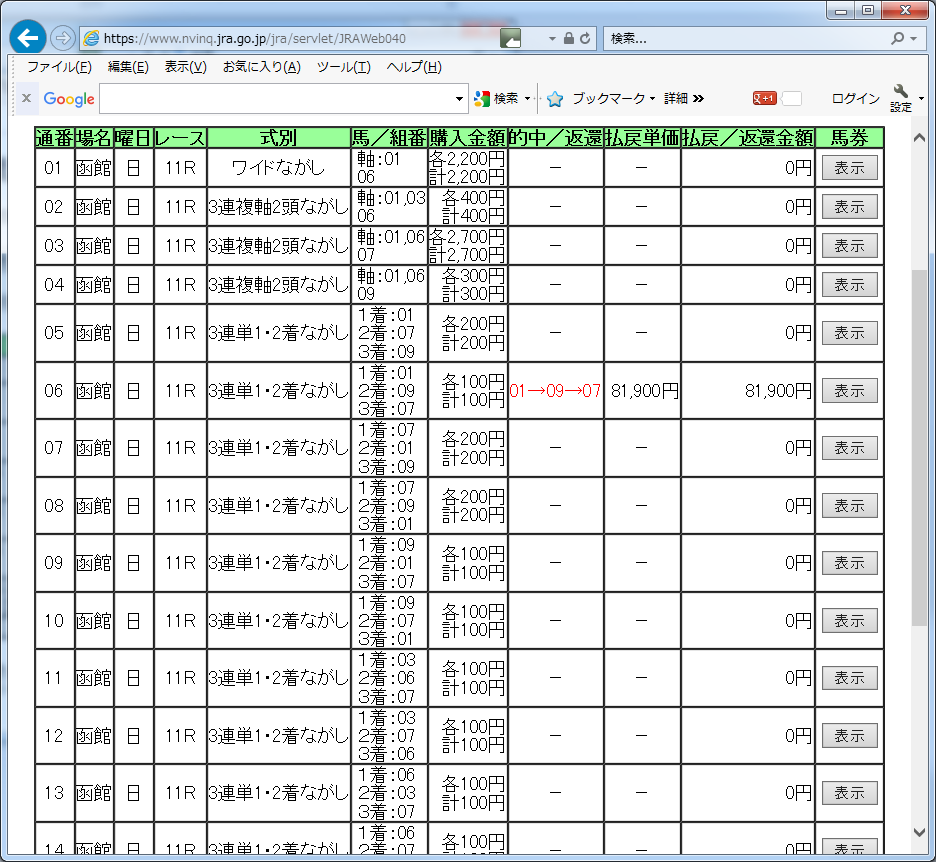Click the 81,900円 payout unit price cell
The width and height of the screenshot is (936, 862).
(x=644, y=391)
